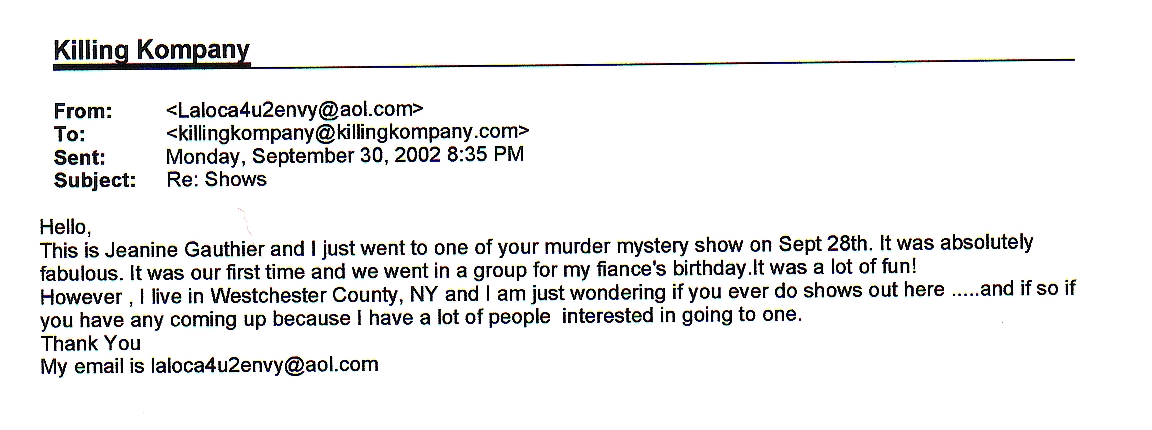Click the subject text Re: Shows
The image size is (1152, 430).
coord(217,179)
